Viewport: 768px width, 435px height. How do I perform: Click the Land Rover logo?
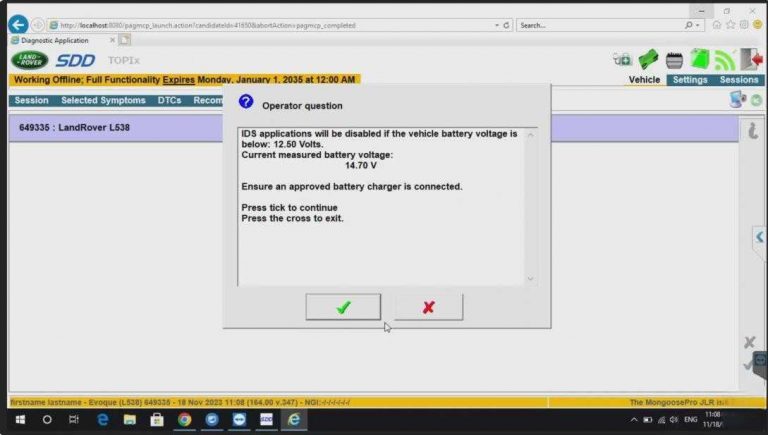pos(29,61)
